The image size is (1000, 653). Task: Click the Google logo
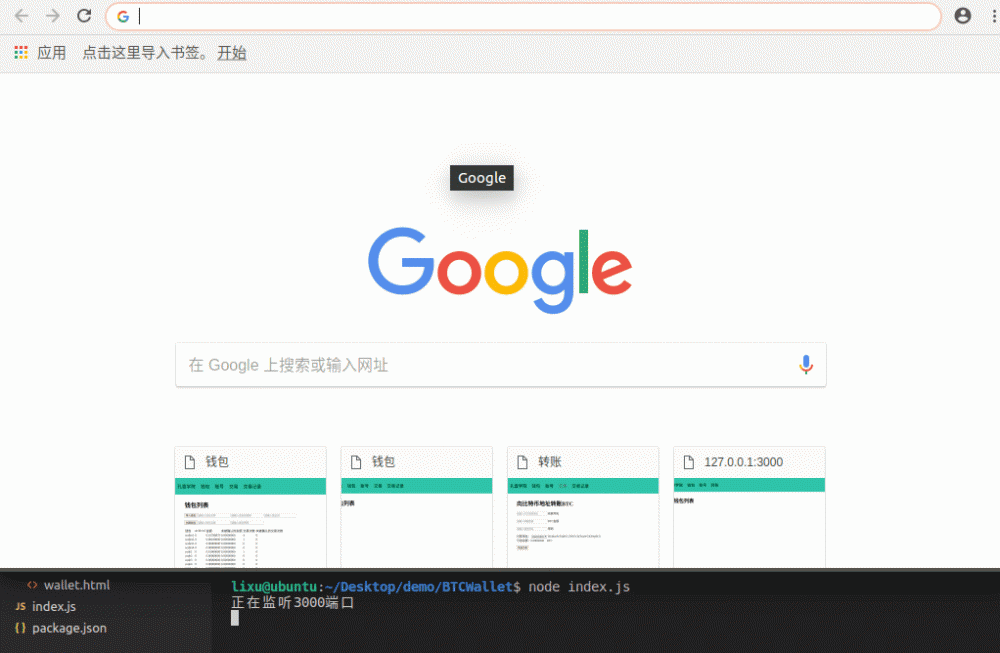pos(500,265)
